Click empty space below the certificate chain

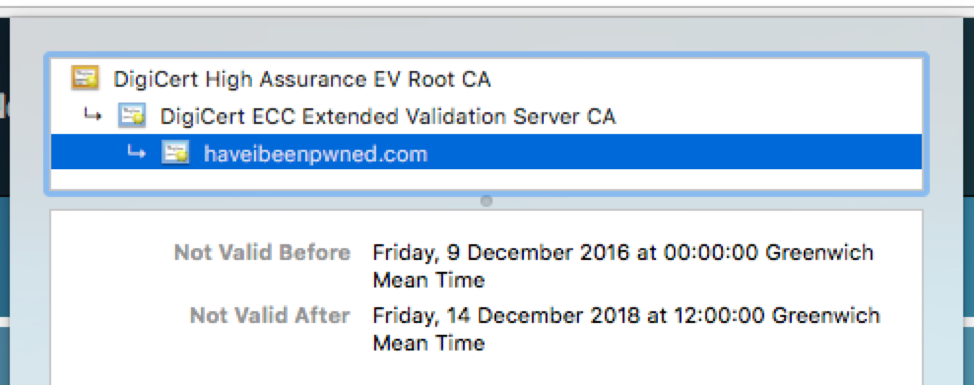coord(486,179)
